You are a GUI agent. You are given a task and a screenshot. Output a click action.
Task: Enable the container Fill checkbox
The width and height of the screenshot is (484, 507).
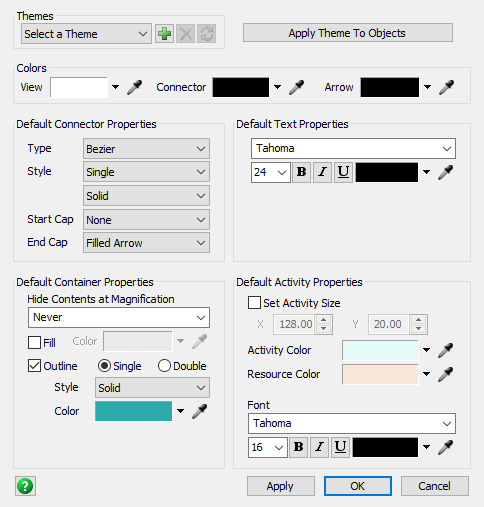[34, 342]
